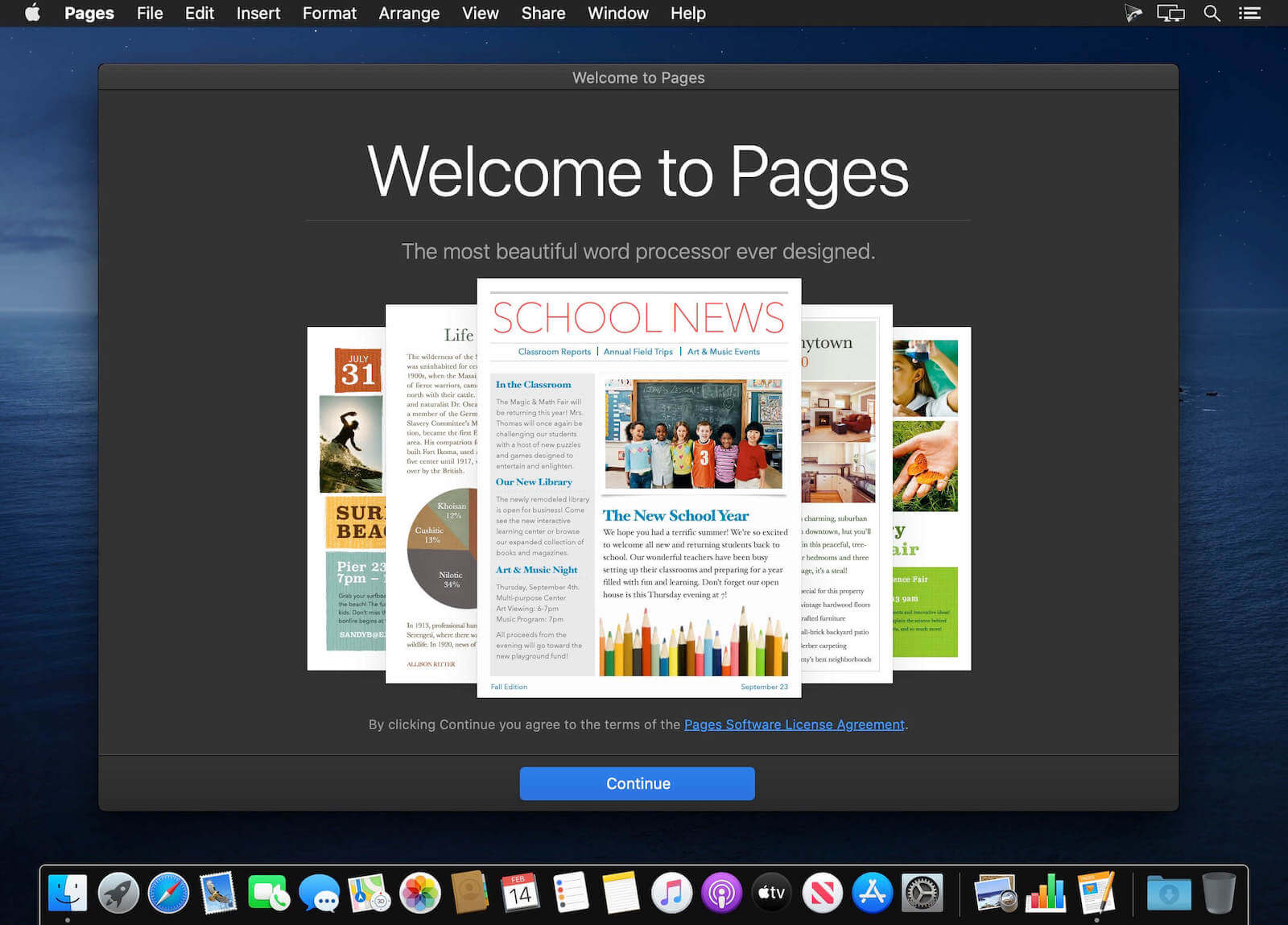Open the Format menu
Image resolution: width=1288 pixels, height=925 pixels.
click(329, 13)
